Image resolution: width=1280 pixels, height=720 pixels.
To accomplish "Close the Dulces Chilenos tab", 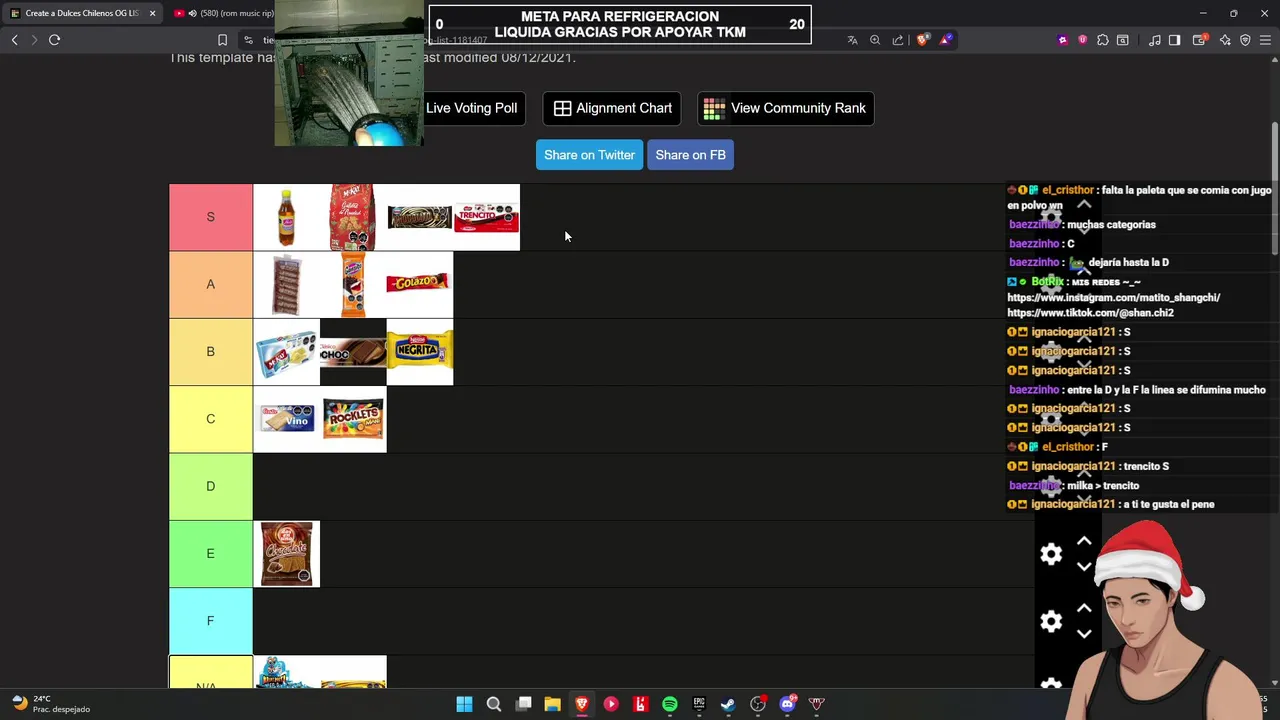I will [152, 13].
